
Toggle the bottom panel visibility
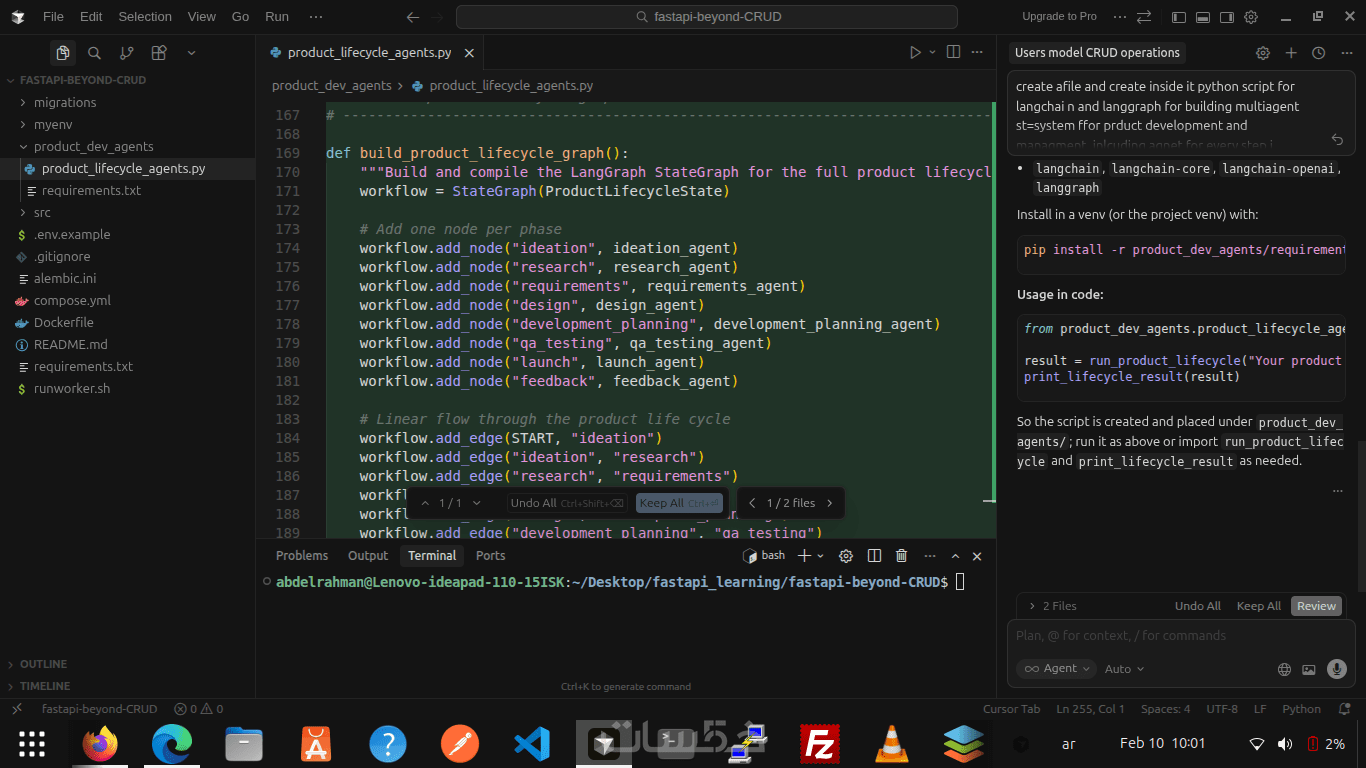1203,17
